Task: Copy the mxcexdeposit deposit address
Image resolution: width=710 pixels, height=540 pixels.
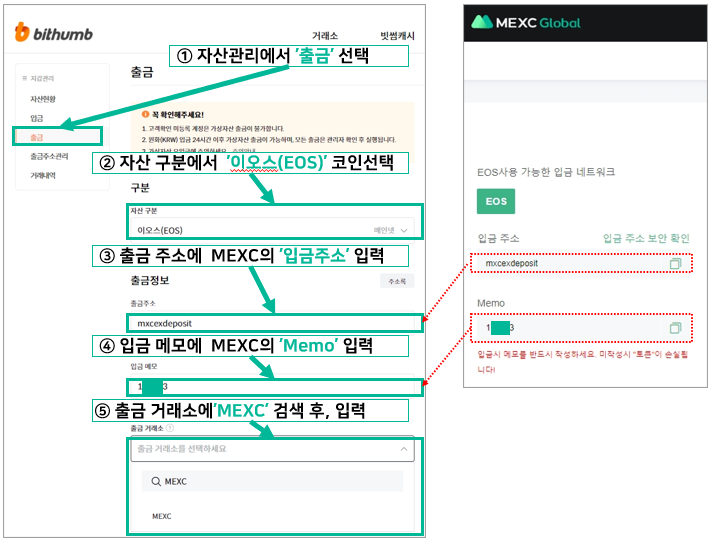Action: [x=675, y=263]
